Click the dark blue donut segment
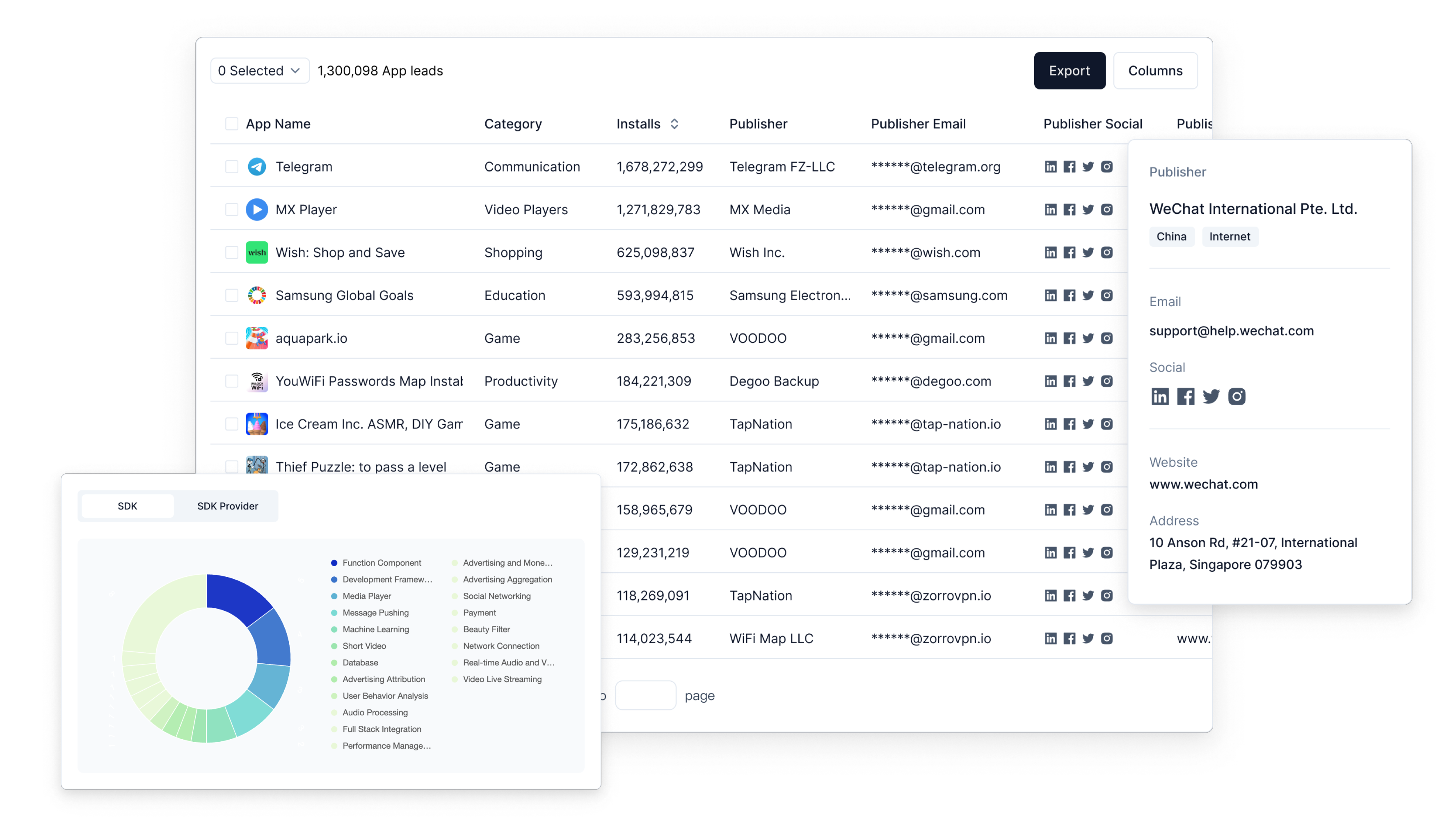The image size is (1456, 823). click(236, 597)
